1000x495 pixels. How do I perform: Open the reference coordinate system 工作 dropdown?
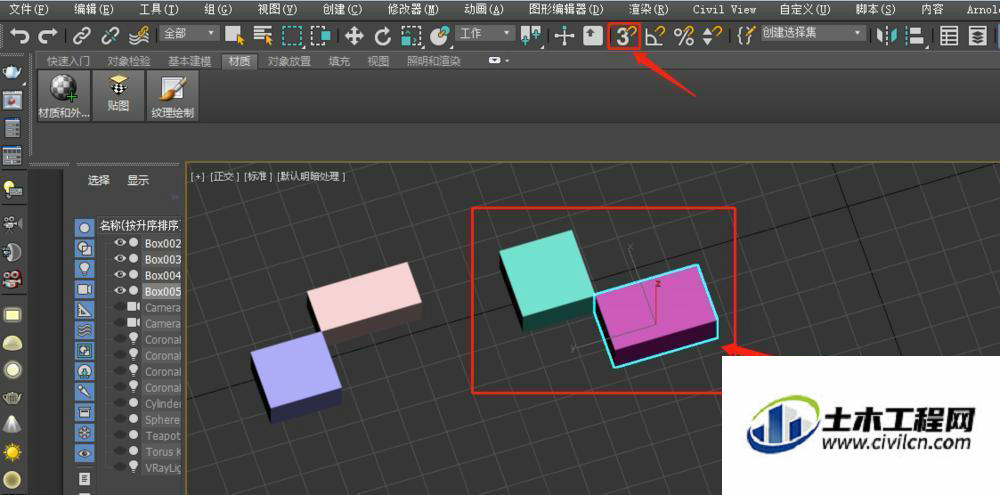click(x=485, y=33)
